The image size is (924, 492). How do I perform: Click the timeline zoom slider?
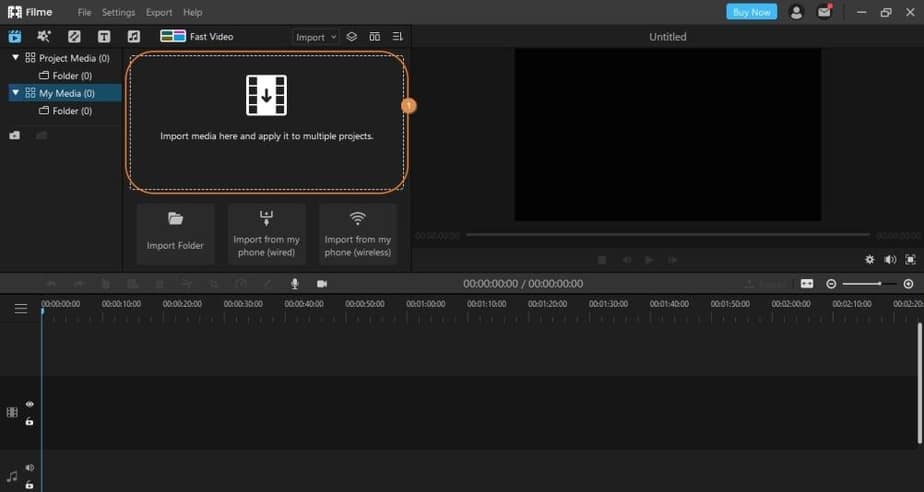tap(870, 284)
